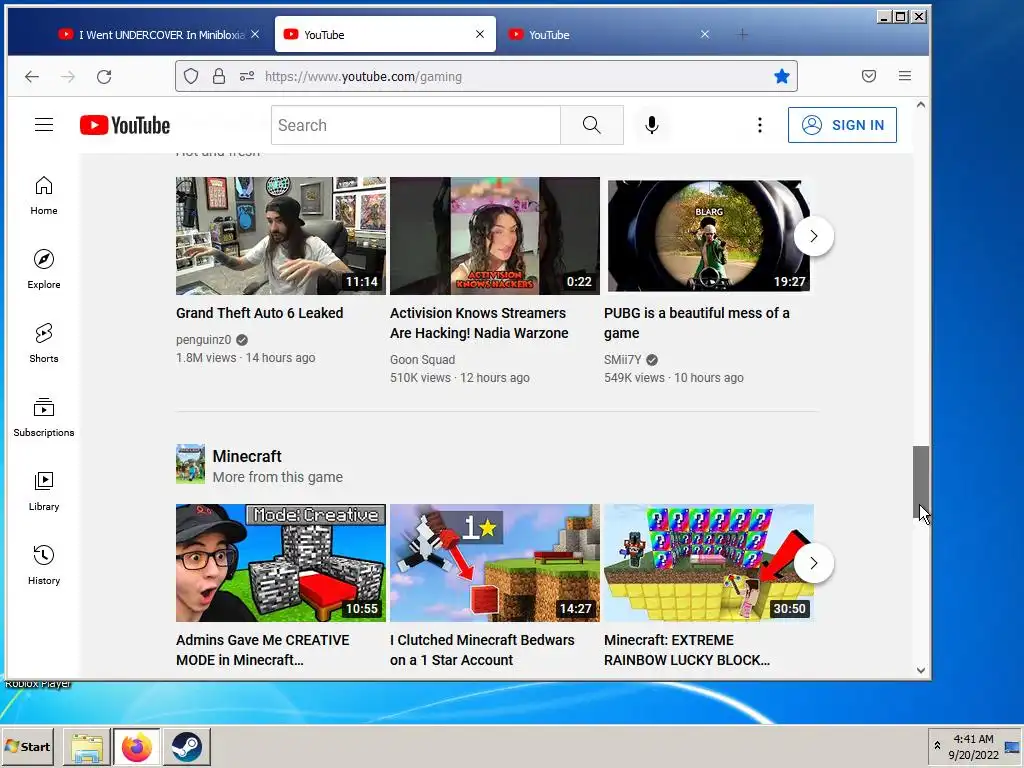Show next Minecraft videos arrow

813,563
